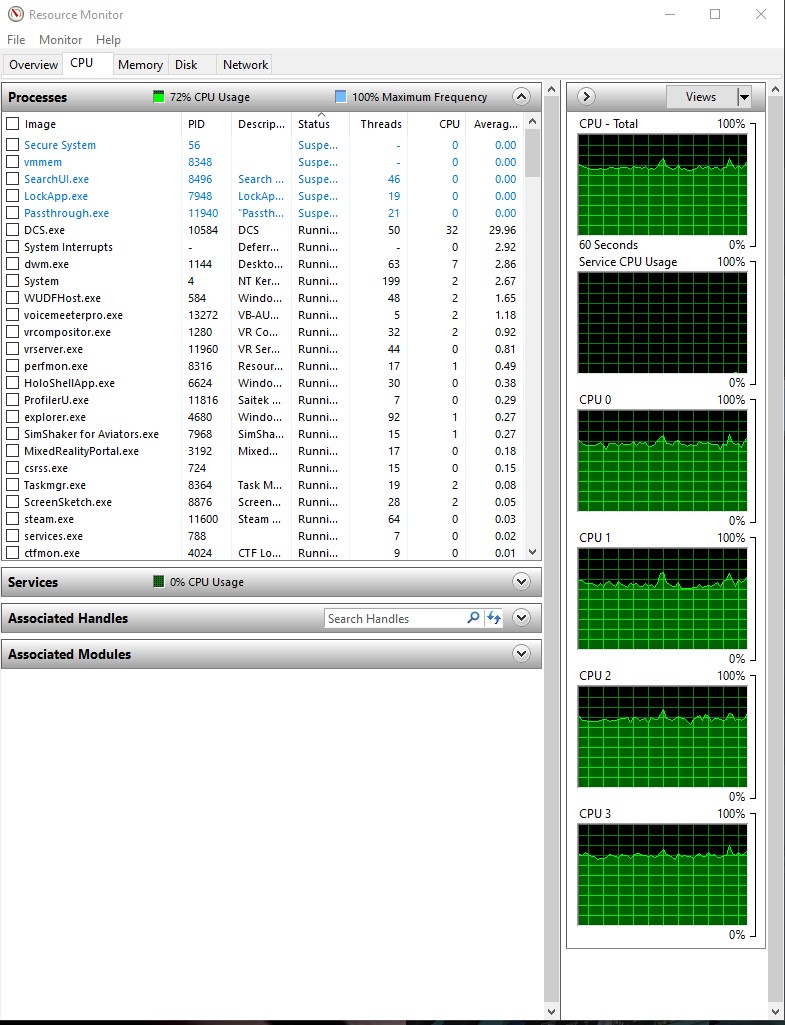Image resolution: width=785 pixels, height=1025 pixels.
Task: Check the box for DCS.exe
Action: (12, 230)
